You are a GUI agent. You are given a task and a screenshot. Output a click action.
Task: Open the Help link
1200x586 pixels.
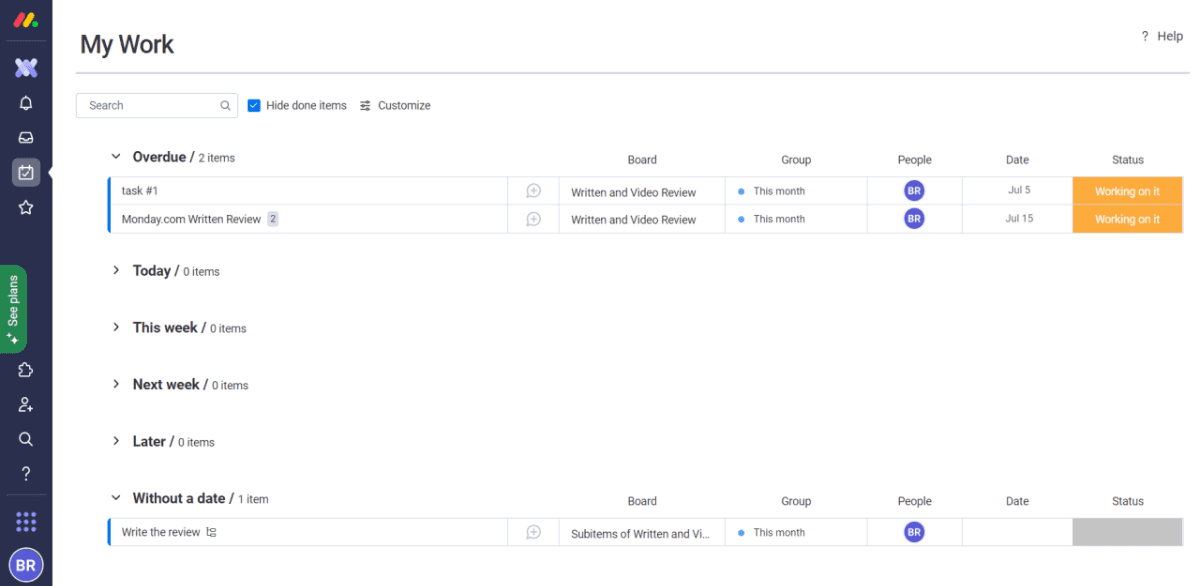1162,36
